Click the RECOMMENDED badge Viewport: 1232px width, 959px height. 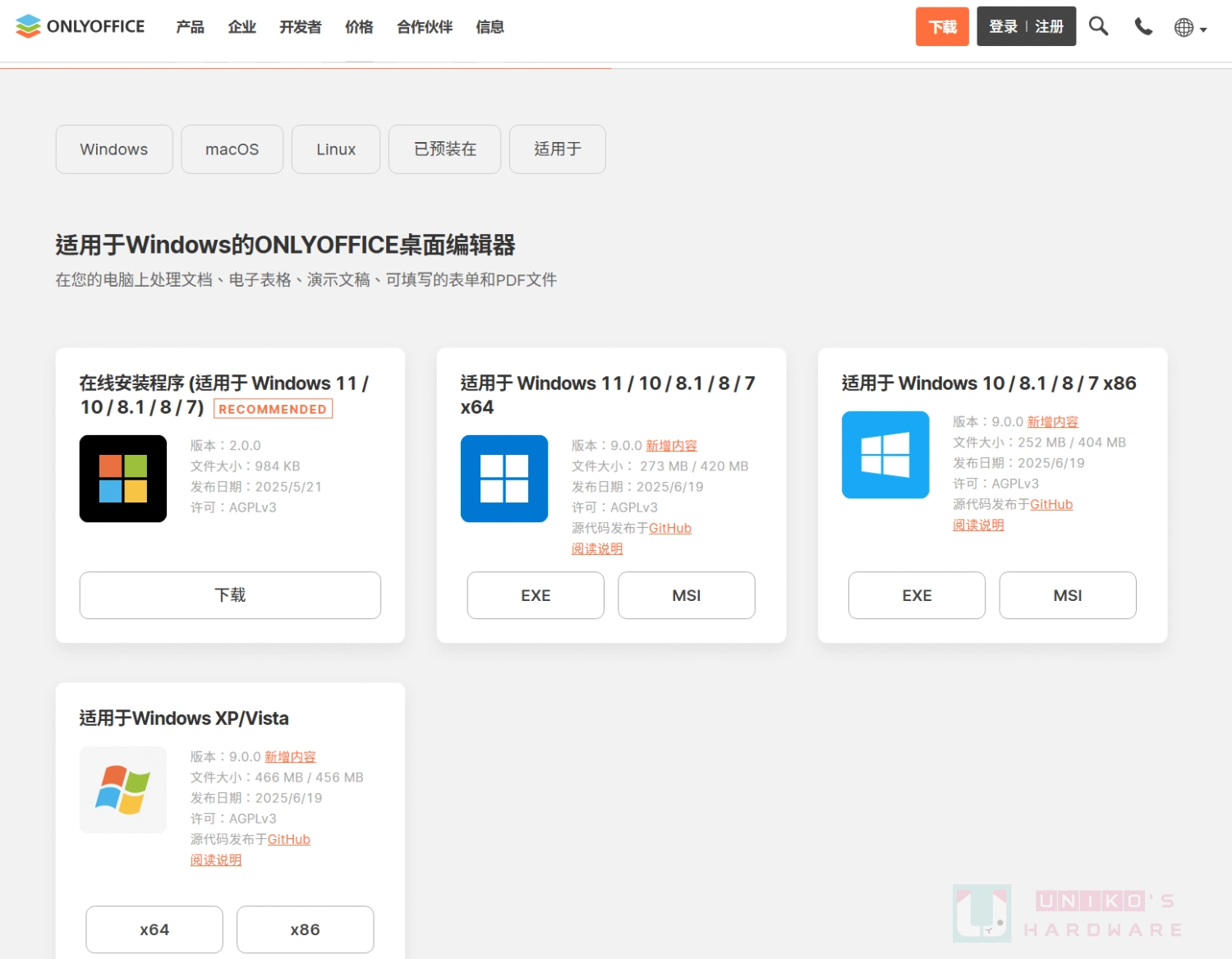click(273, 409)
